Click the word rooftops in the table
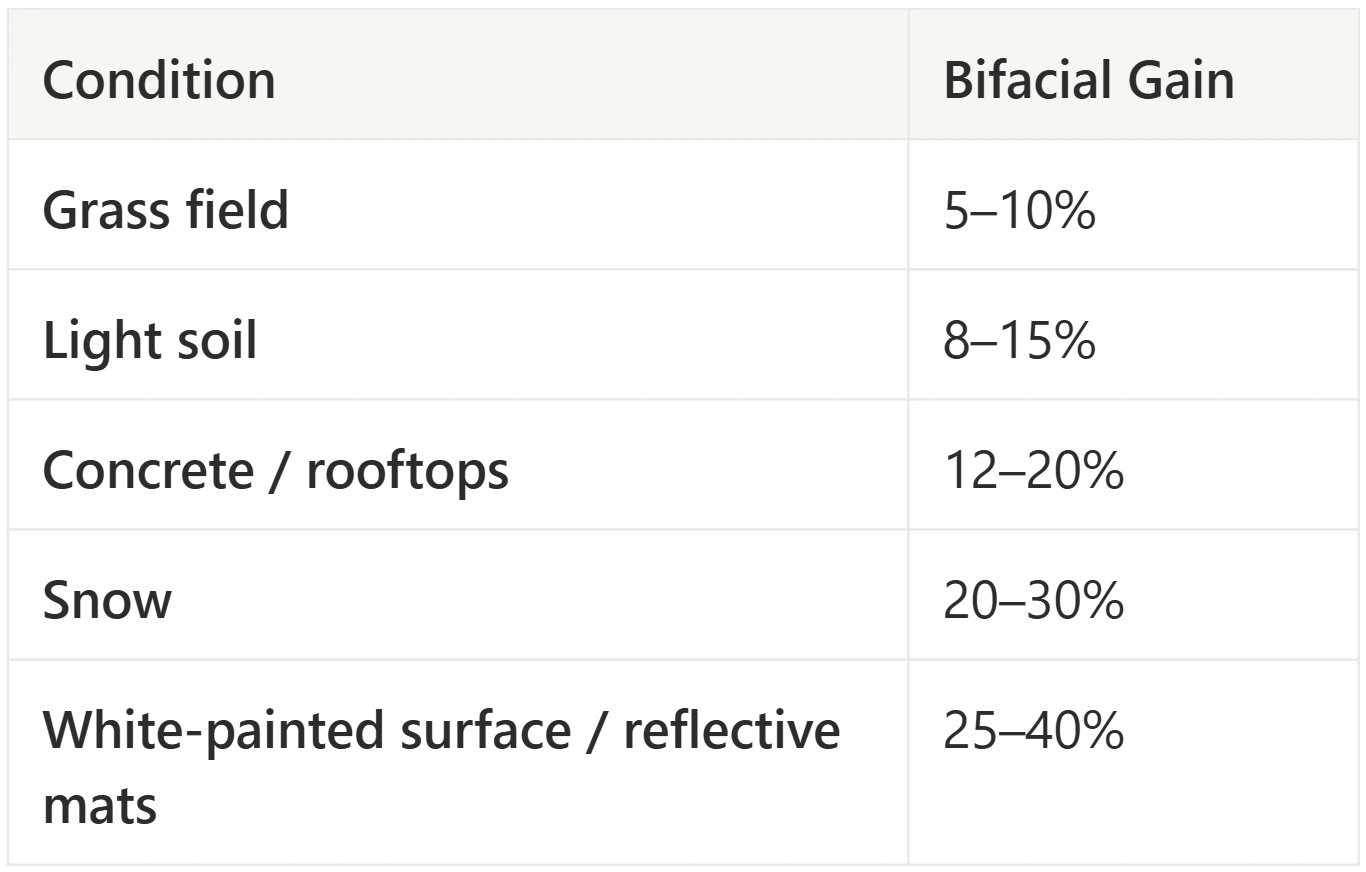The image size is (1366, 872). (407, 472)
